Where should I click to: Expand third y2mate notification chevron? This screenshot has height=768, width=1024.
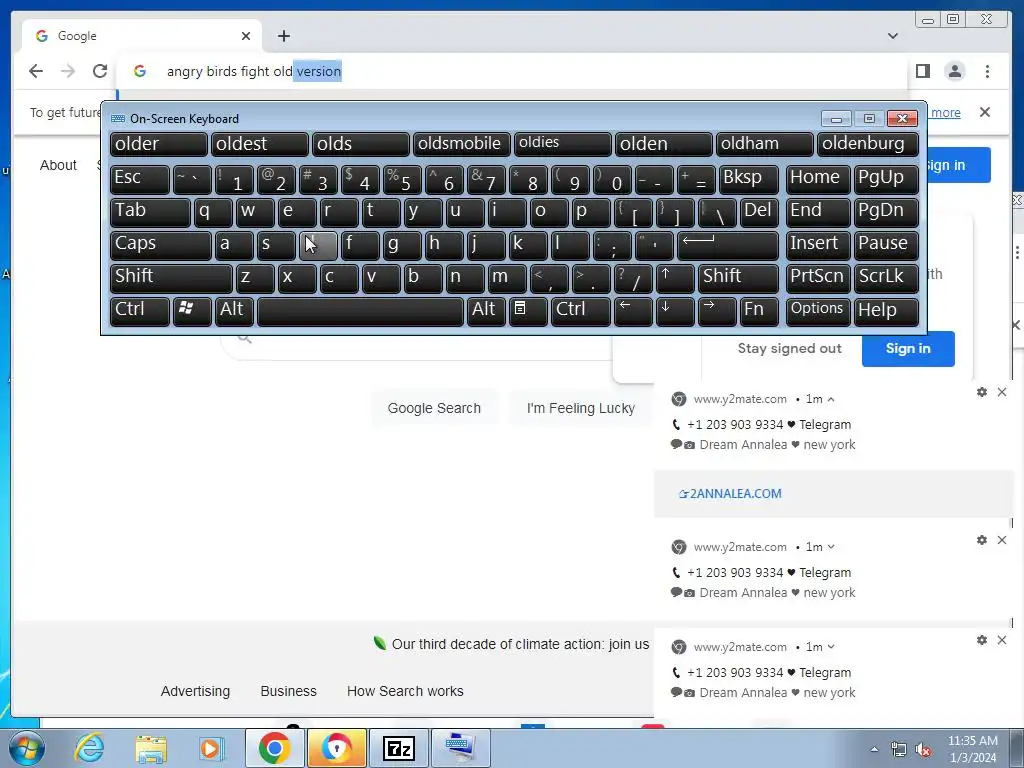coord(831,647)
